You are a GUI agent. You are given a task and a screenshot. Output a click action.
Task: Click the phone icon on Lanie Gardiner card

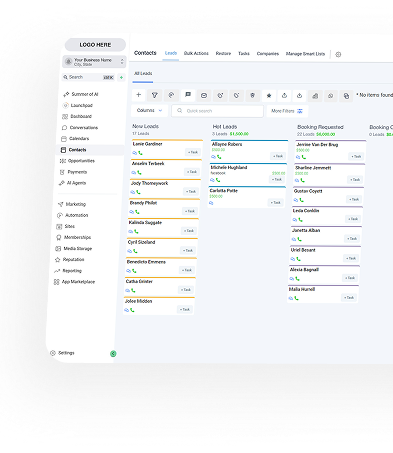140,153
